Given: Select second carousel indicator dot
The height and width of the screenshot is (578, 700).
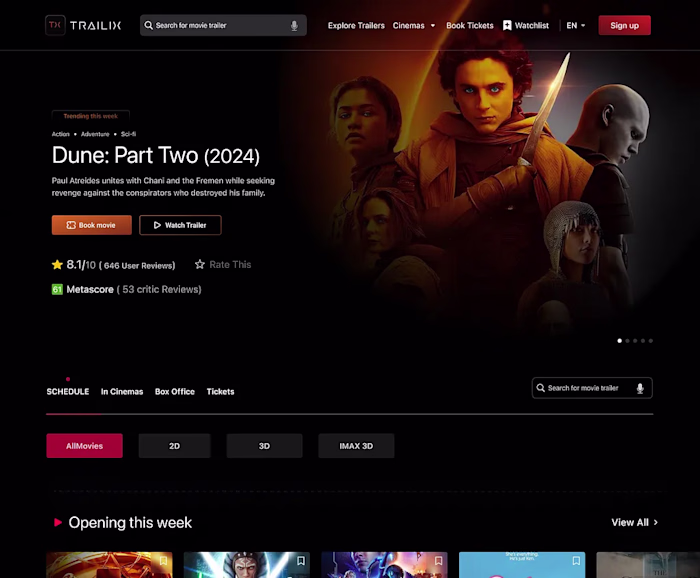Looking at the screenshot, I should click(x=627, y=341).
